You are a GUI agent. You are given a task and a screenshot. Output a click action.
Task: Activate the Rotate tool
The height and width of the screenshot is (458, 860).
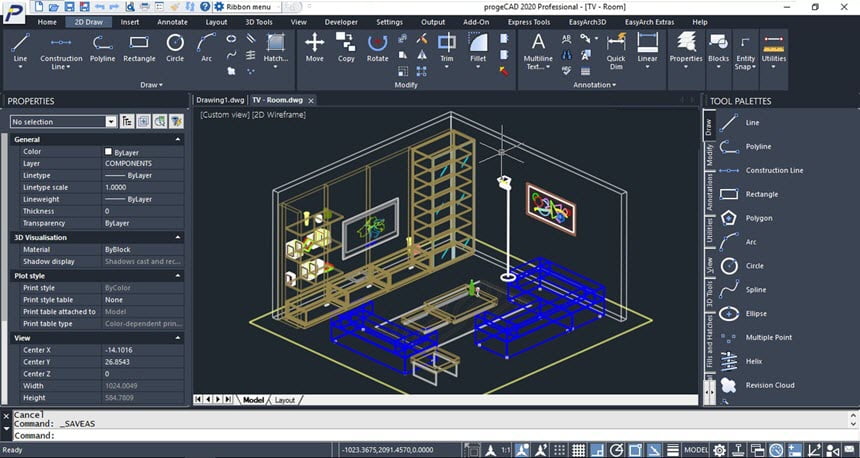[377, 48]
